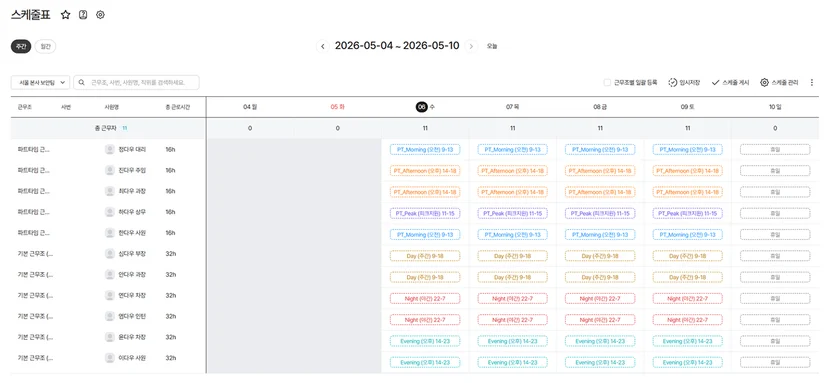The height and width of the screenshot is (383, 828).
Task: Open page settings gear next to 스케줄표 title
Action: coord(100,15)
